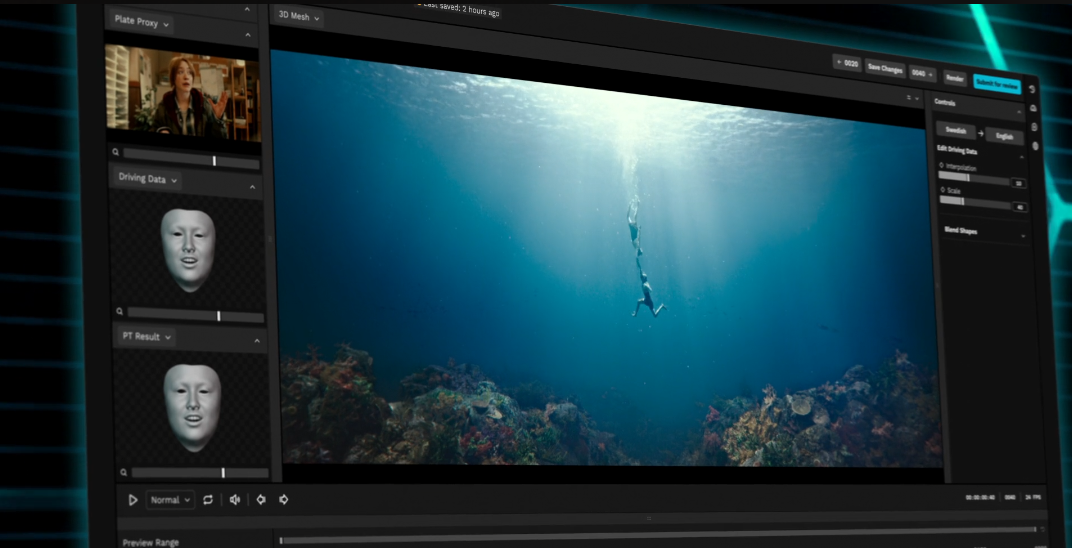Image resolution: width=1072 pixels, height=548 pixels.
Task: Open the Driving Data view dropdown
Action: click(148, 179)
